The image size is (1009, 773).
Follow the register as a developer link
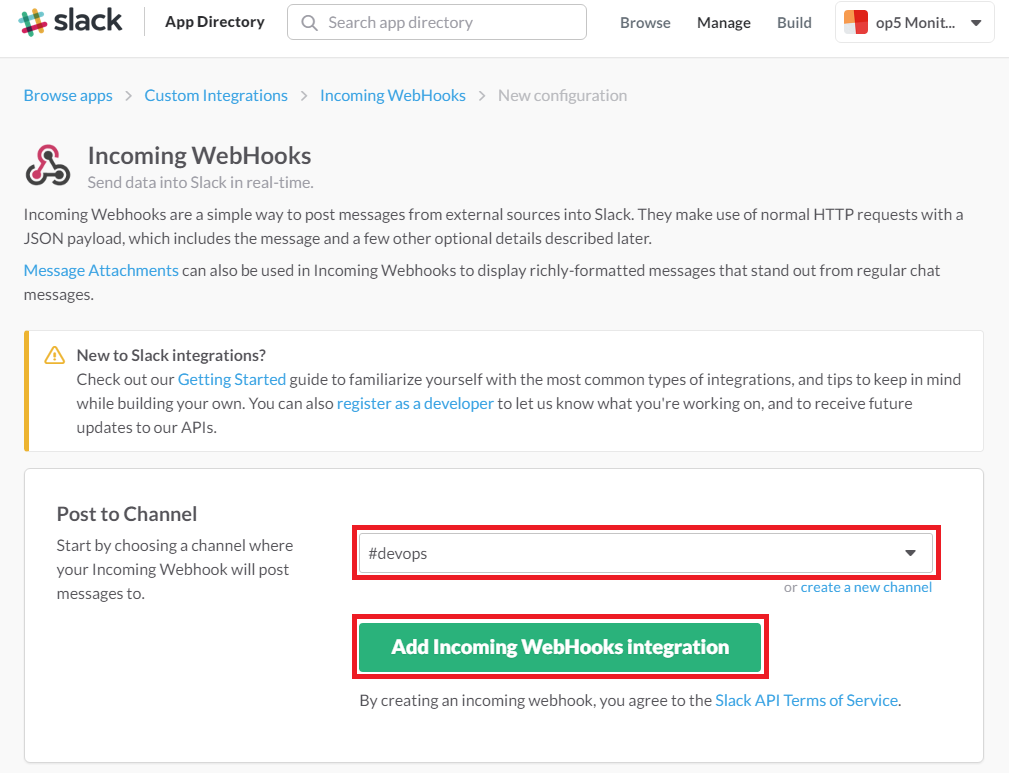point(415,404)
